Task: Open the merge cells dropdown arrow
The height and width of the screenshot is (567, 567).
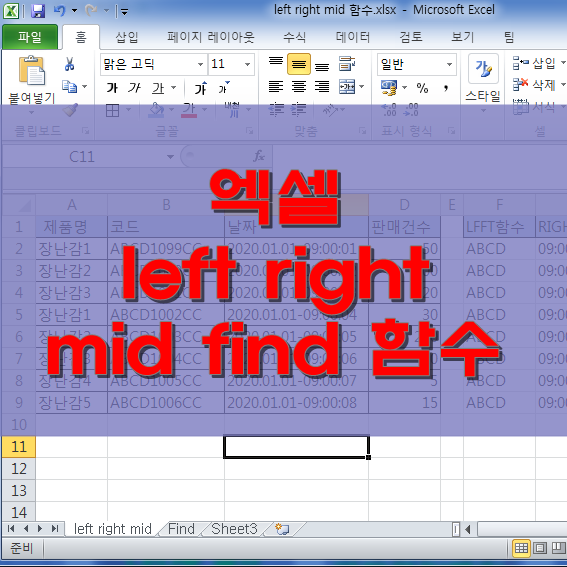Action: point(362,87)
